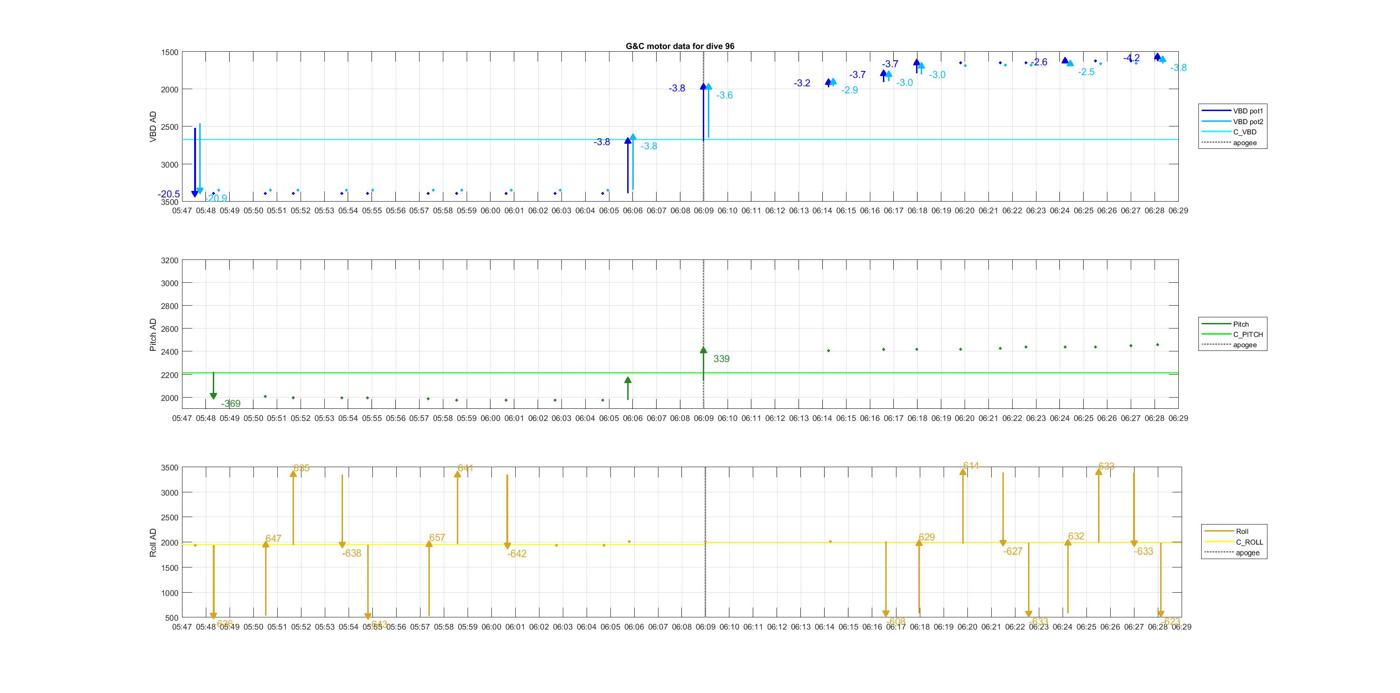Click the '06:29' x-tick under Pitch plot
Screen dimensions: 1400x693
1178,418
